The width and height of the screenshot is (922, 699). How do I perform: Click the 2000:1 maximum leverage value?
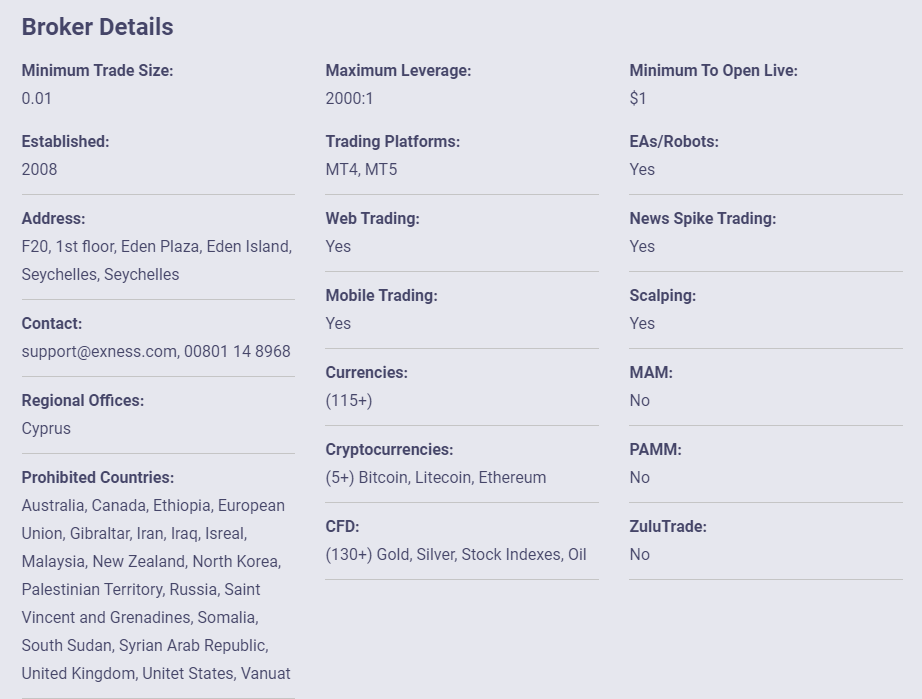coord(349,98)
